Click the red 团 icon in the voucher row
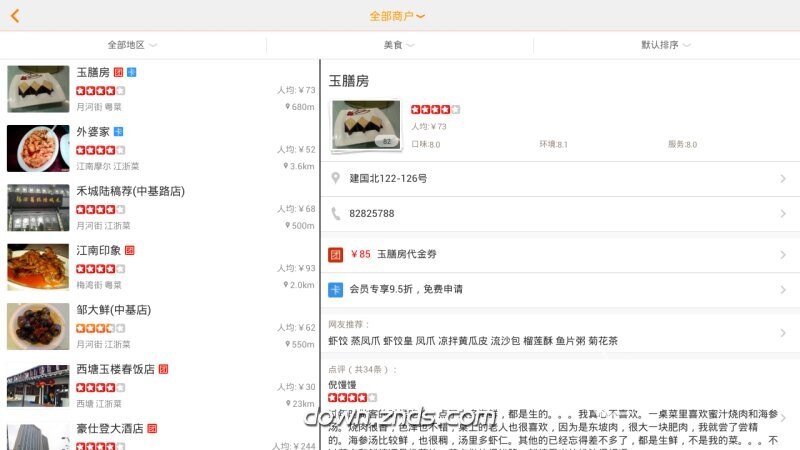 [335, 254]
